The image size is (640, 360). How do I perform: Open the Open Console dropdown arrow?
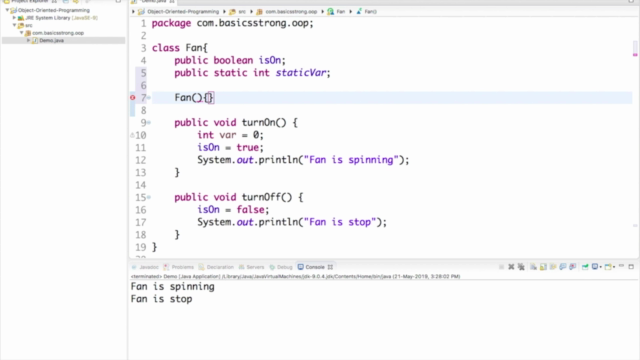point(614,267)
